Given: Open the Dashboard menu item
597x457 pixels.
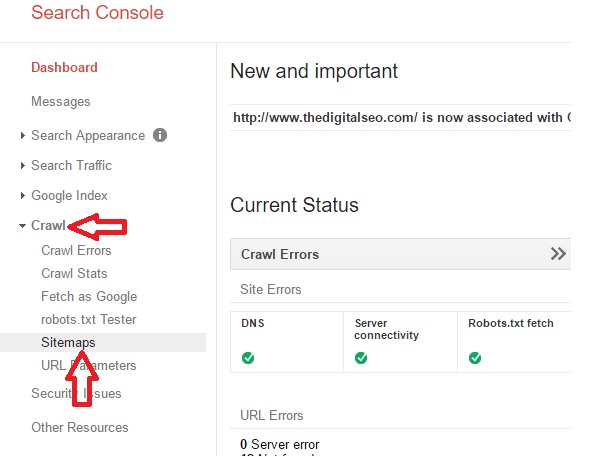Looking at the screenshot, I should pos(64,67).
